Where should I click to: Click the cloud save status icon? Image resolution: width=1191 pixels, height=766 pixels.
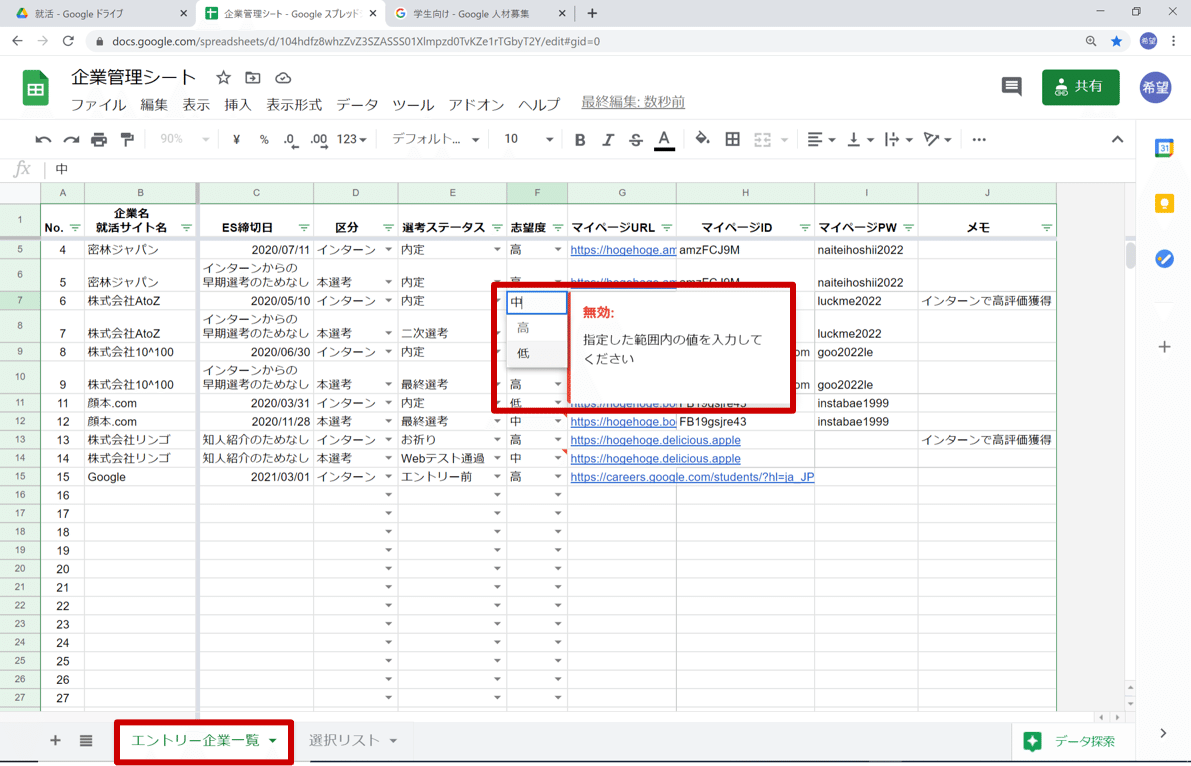click(283, 78)
